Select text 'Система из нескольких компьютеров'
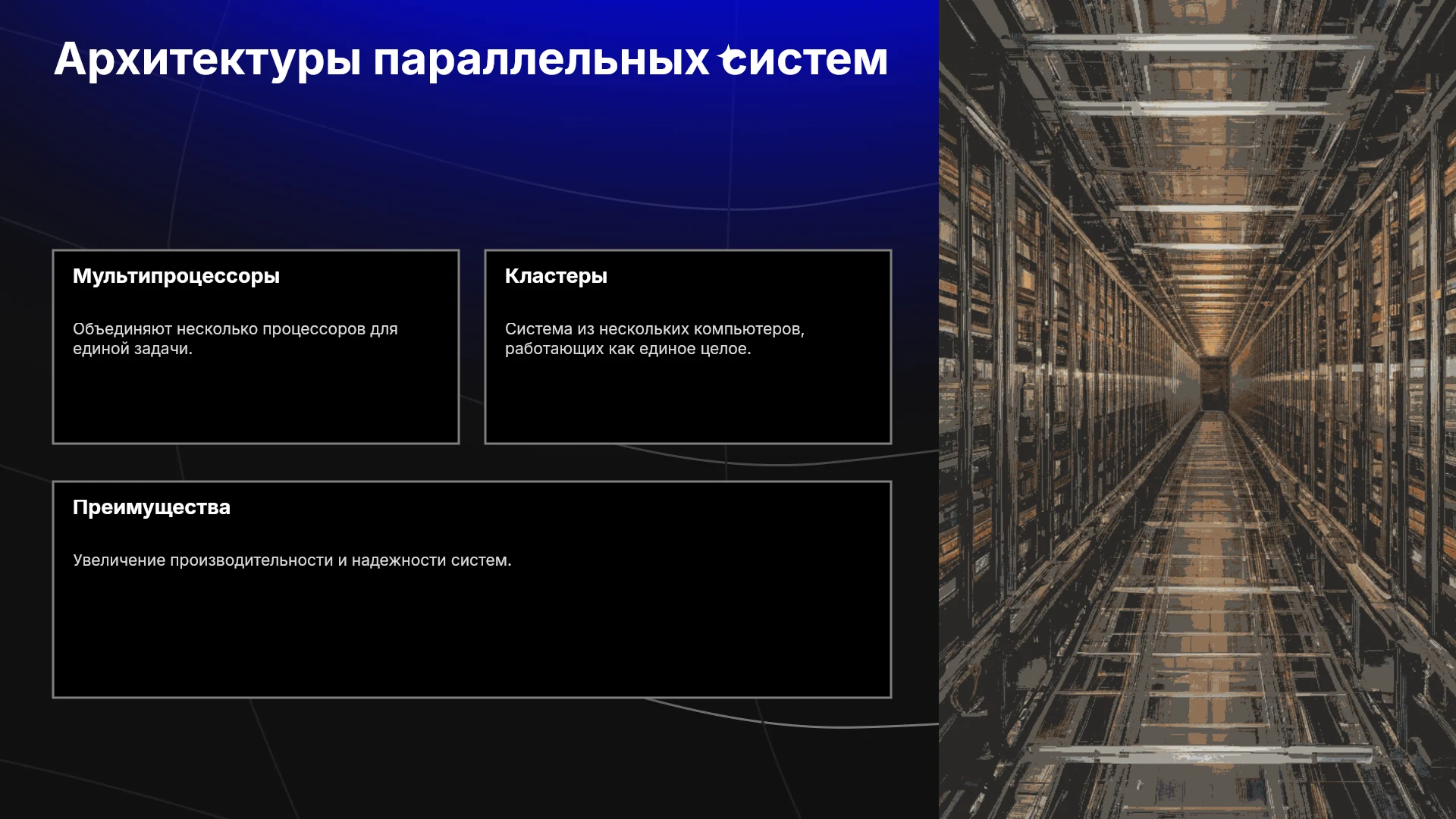This screenshot has width=1456, height=819. coord(653,329)
